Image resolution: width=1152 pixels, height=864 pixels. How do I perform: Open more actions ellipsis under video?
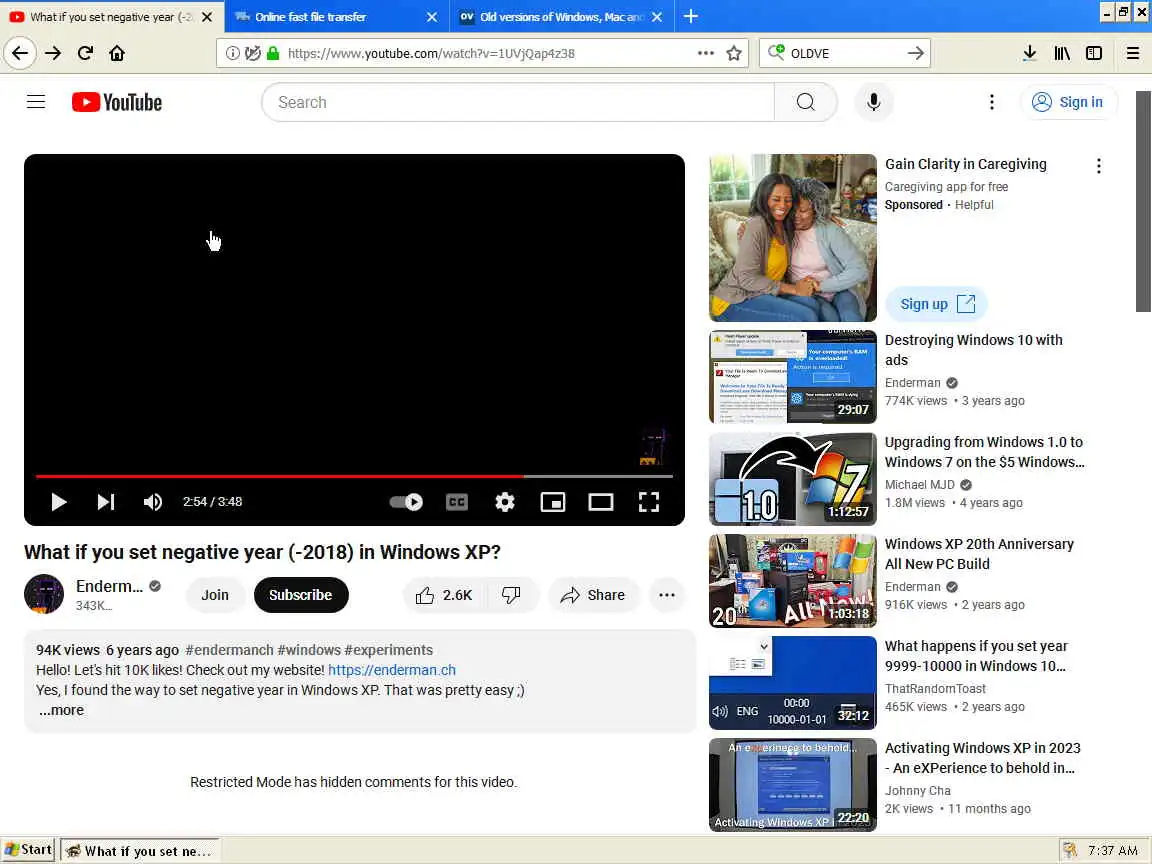[x=667, y=595]
